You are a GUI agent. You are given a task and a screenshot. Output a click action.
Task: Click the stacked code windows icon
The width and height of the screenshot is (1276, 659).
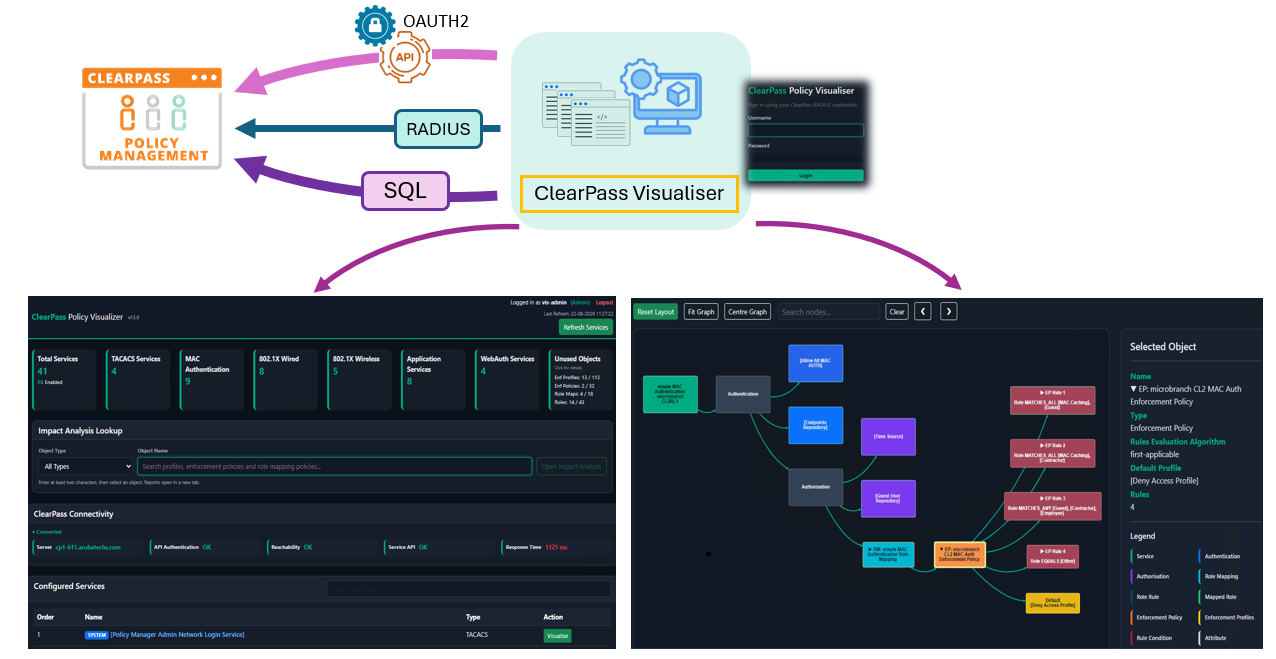(586, 114)
